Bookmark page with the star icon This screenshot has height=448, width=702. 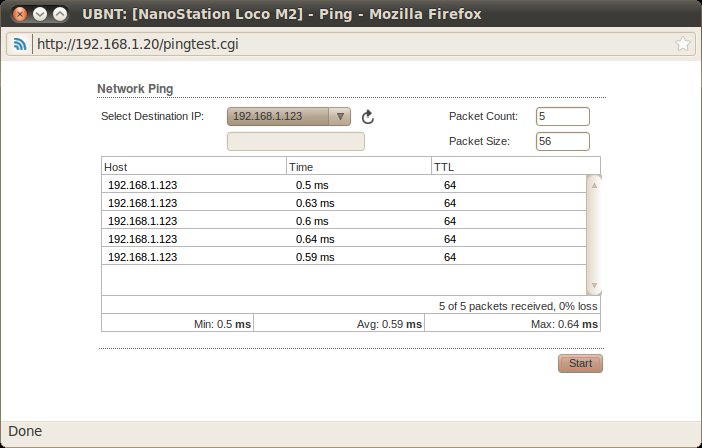pyautogui.click(x=683, y=44)
